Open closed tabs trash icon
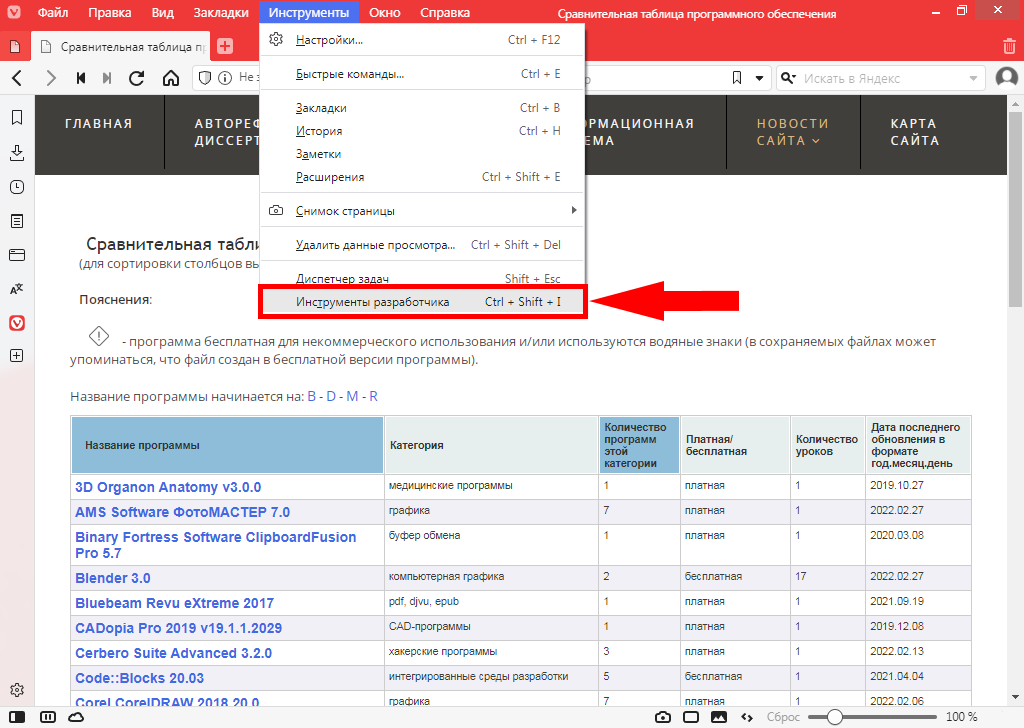Image resolution: width=1024 pixels, height=728 pixels. point(1009,46)
